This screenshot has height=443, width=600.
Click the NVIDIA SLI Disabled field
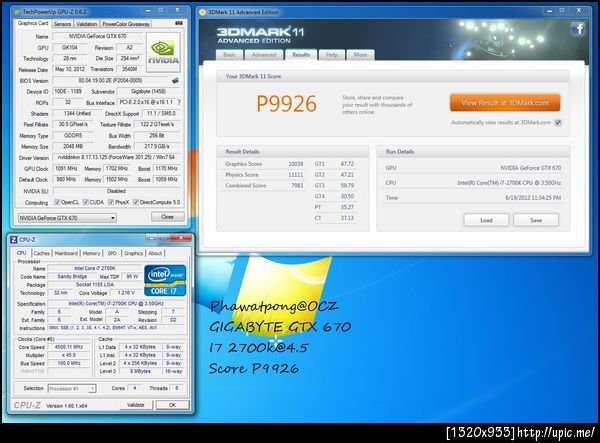[x=116, y=191]
